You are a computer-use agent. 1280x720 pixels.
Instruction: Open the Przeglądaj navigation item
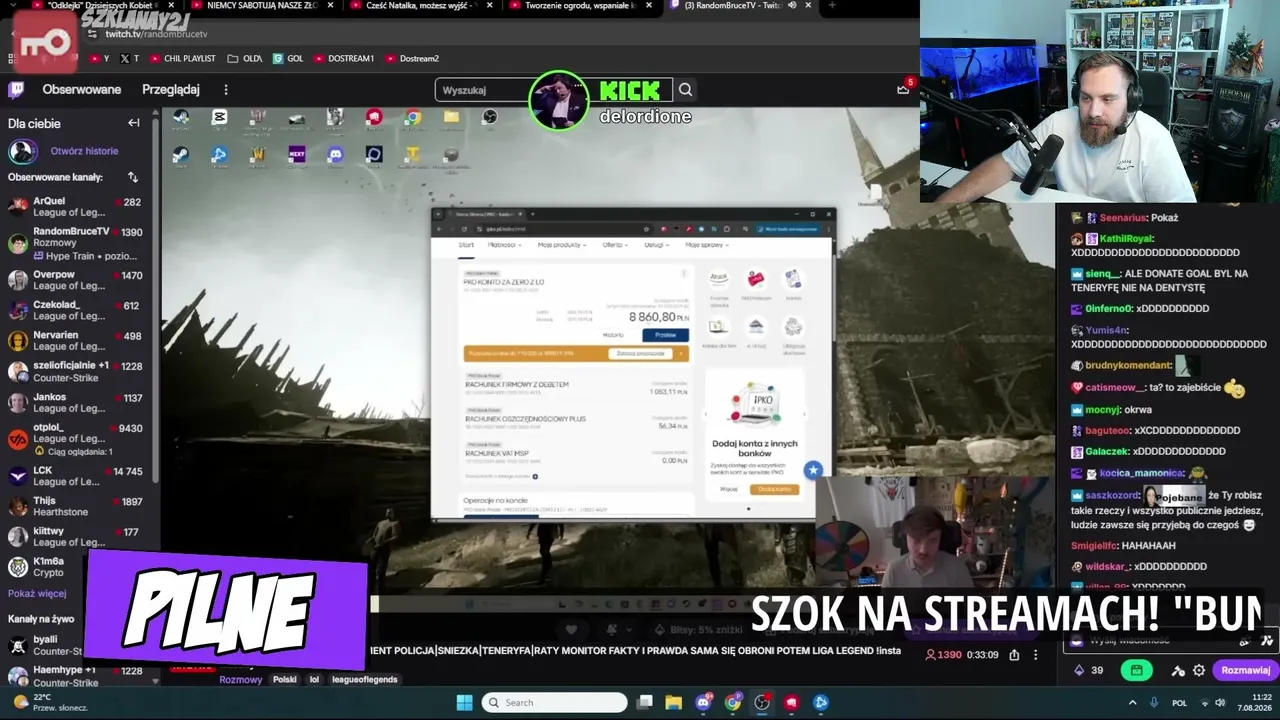tap(171, 90)
